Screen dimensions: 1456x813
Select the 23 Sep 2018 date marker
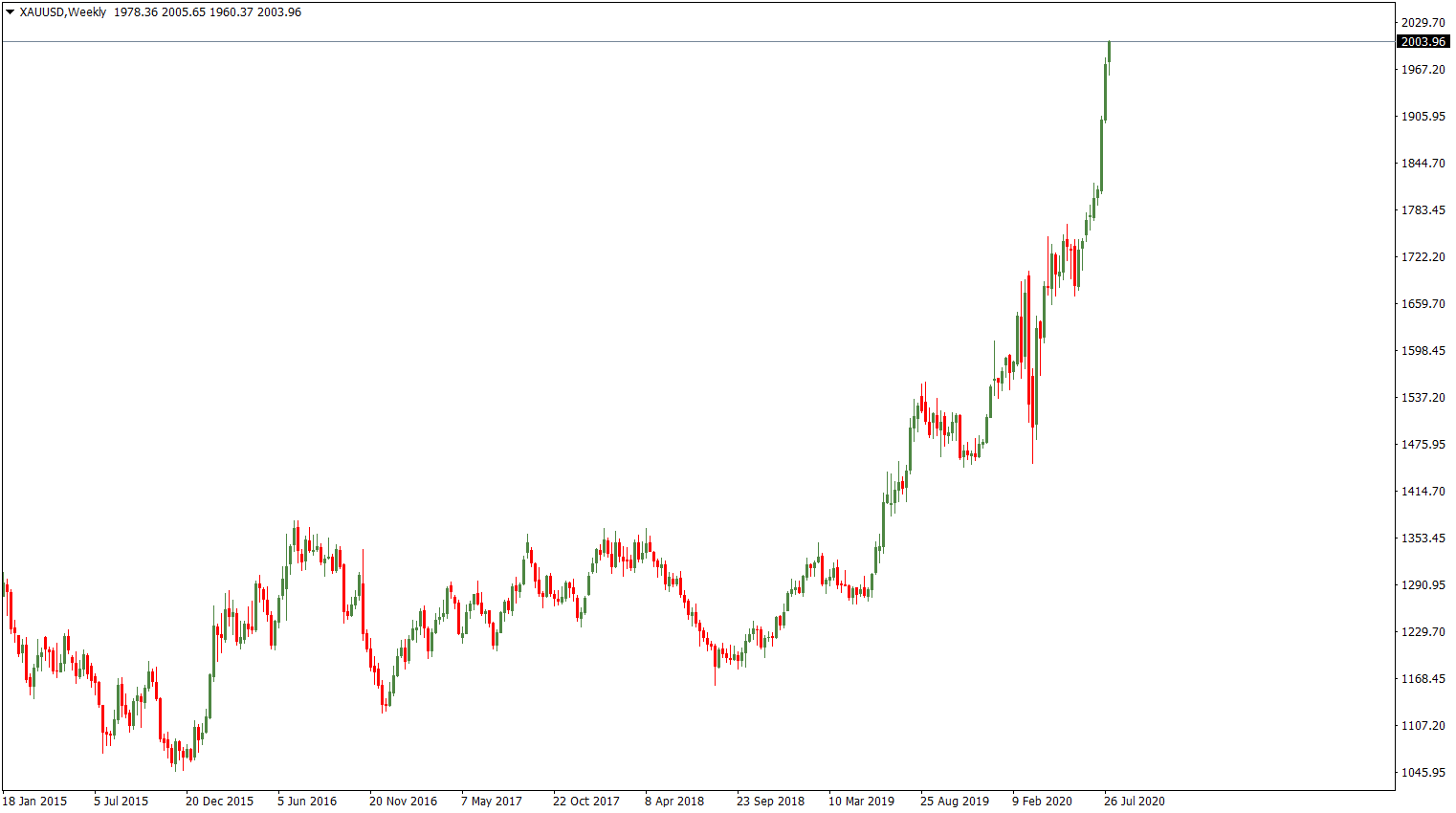(770, 802)
